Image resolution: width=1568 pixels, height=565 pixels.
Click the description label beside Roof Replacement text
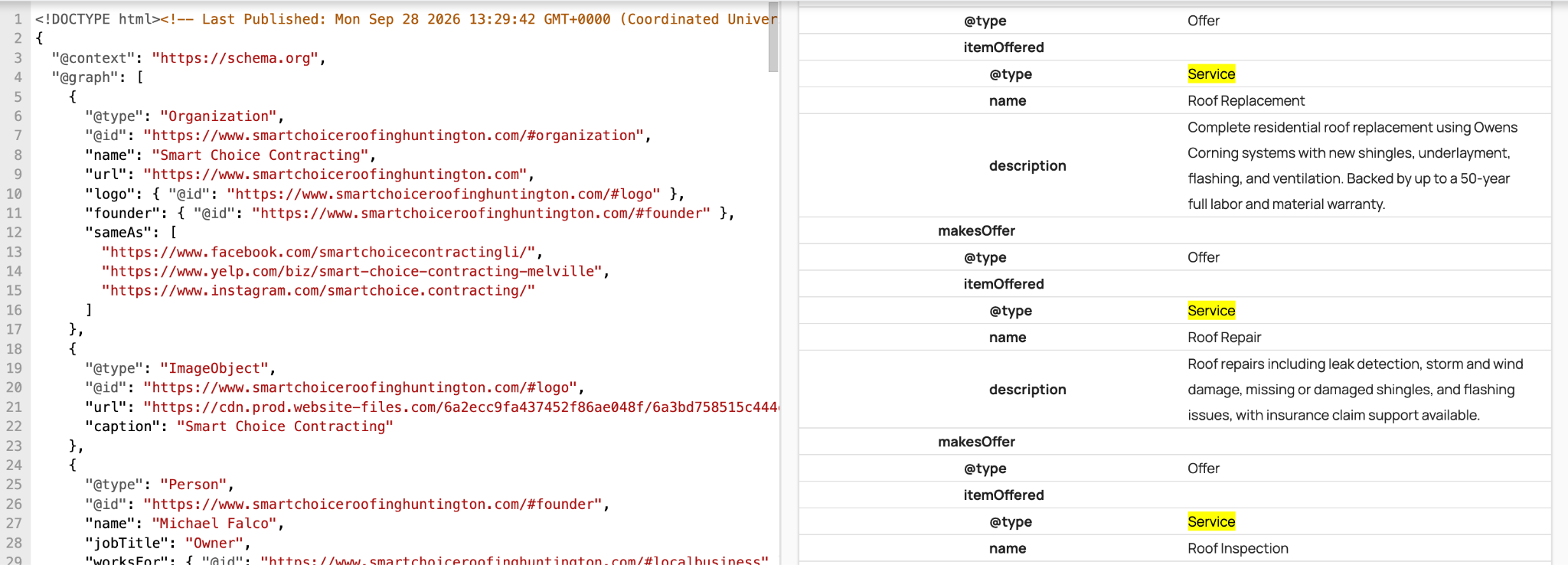click(1027, 166)
